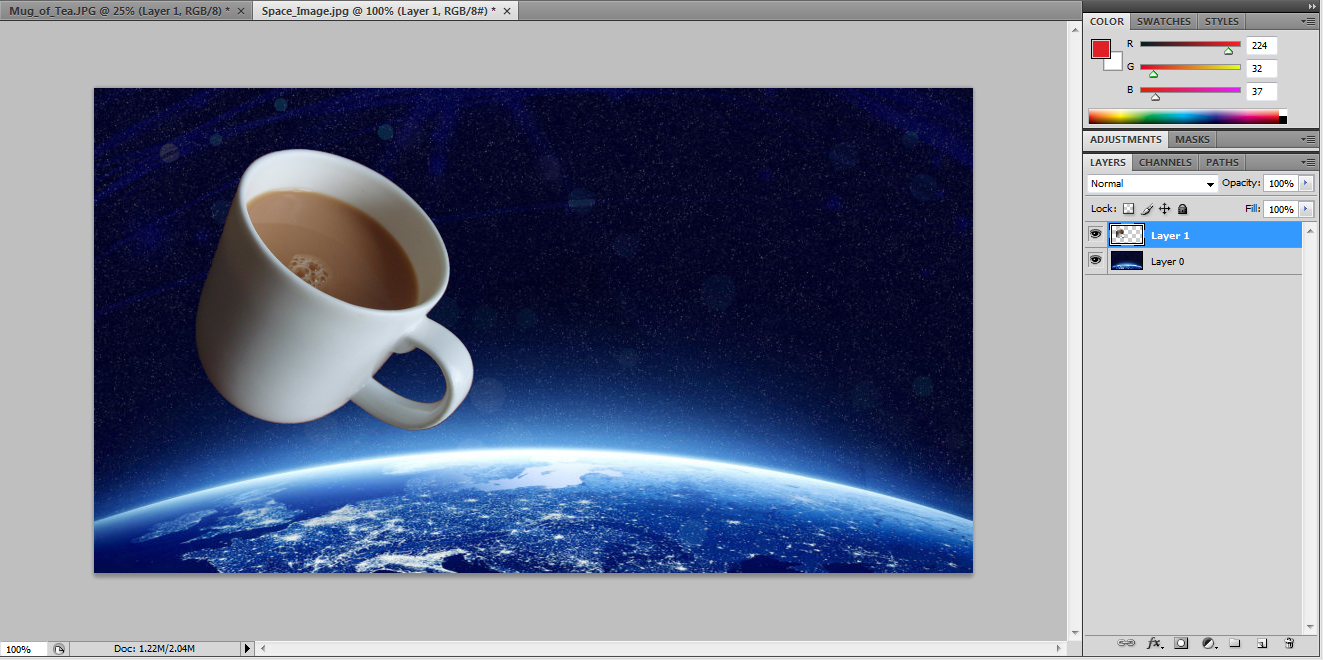
Task: Create a new layer group folder
Action: click(1235, 643)
